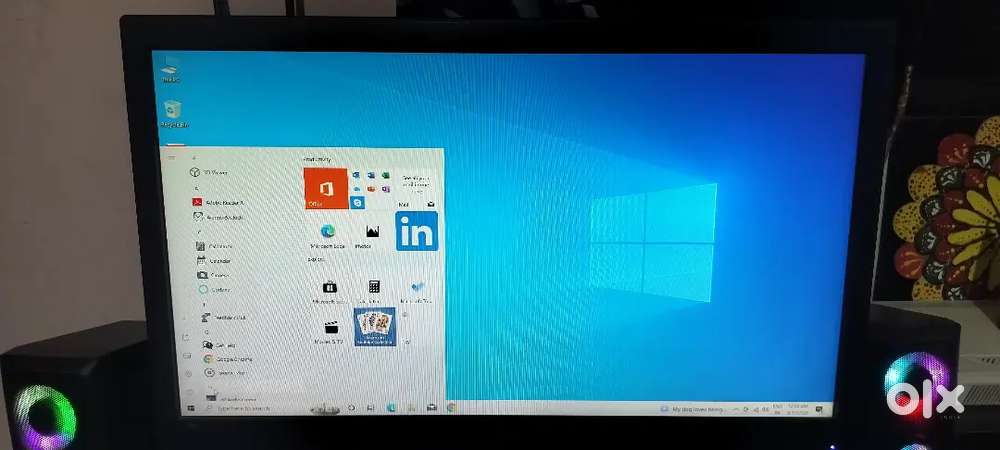Image resolution: width=1000 pixels, height=450 pixels.
Task: Open the volume icon in the tray
Action: click(x=765, y=409)
